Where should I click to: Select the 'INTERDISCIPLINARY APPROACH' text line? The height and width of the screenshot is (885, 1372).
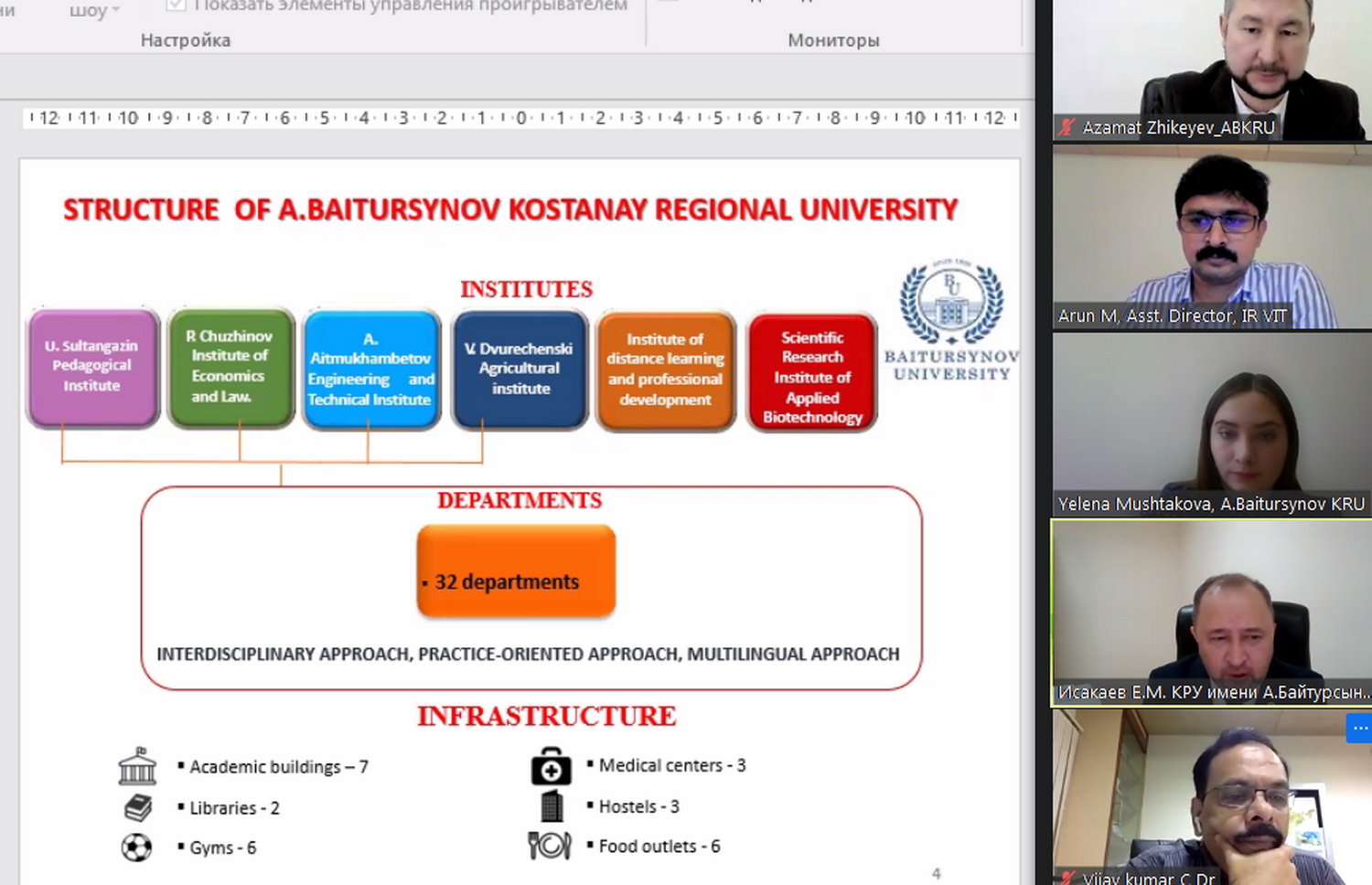pos(528,654)
